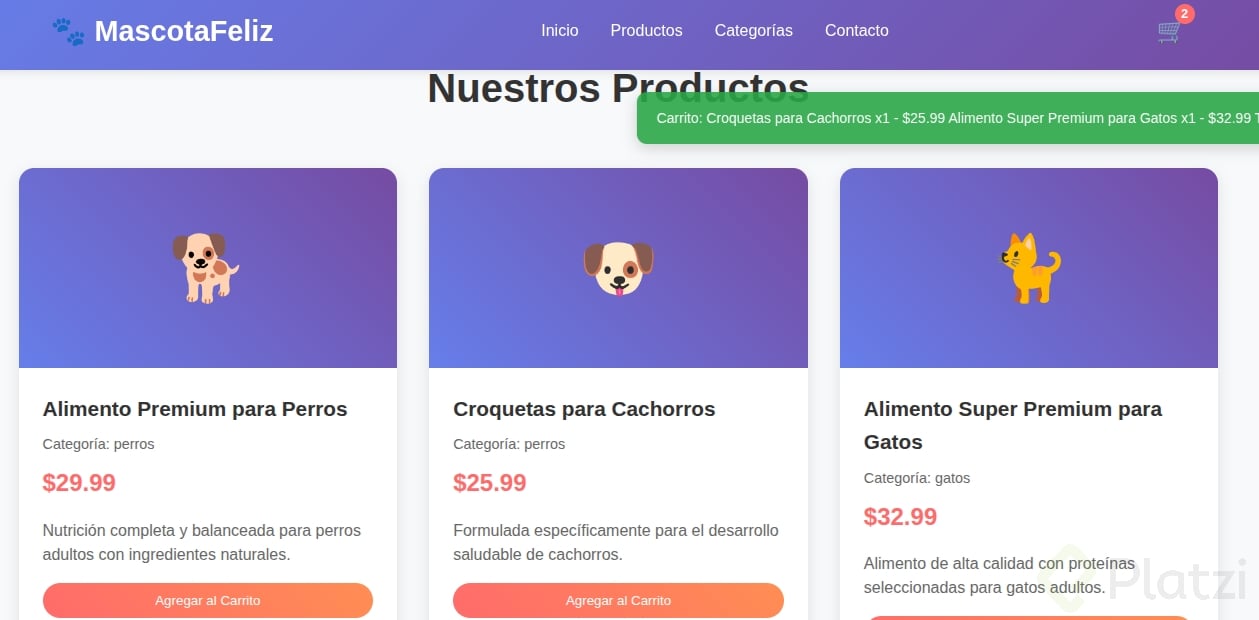This screenshot has height=620, width=1259.
Task: Open the shopping cart icon
Action: (x=1169, y=31)
